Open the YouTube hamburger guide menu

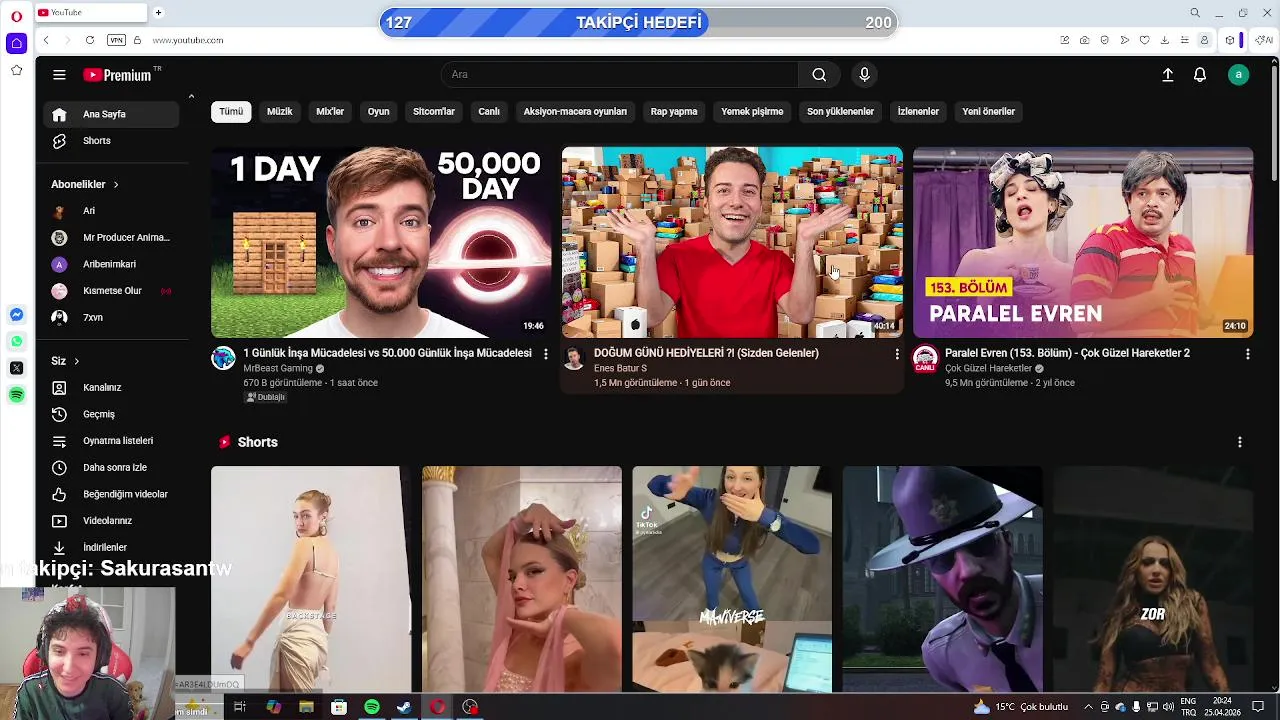[59, 74]
